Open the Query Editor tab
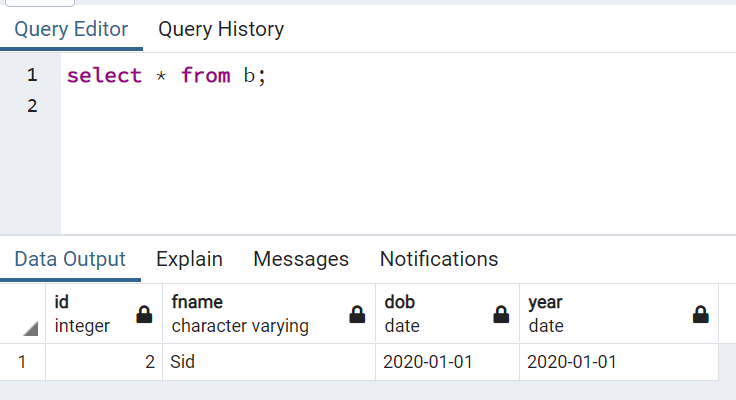 (71, 30)
